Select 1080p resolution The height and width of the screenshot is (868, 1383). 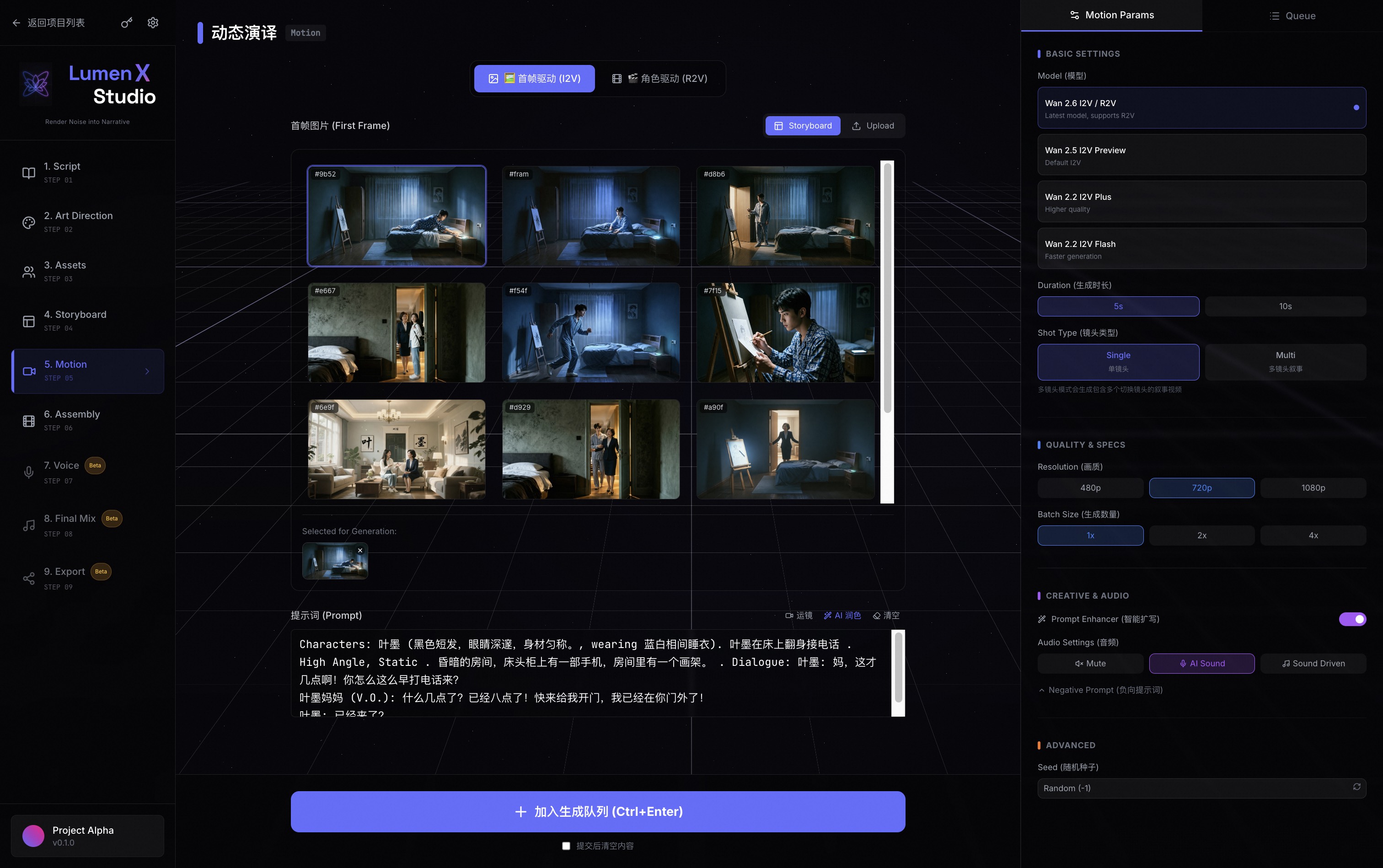pos(1313,488)
